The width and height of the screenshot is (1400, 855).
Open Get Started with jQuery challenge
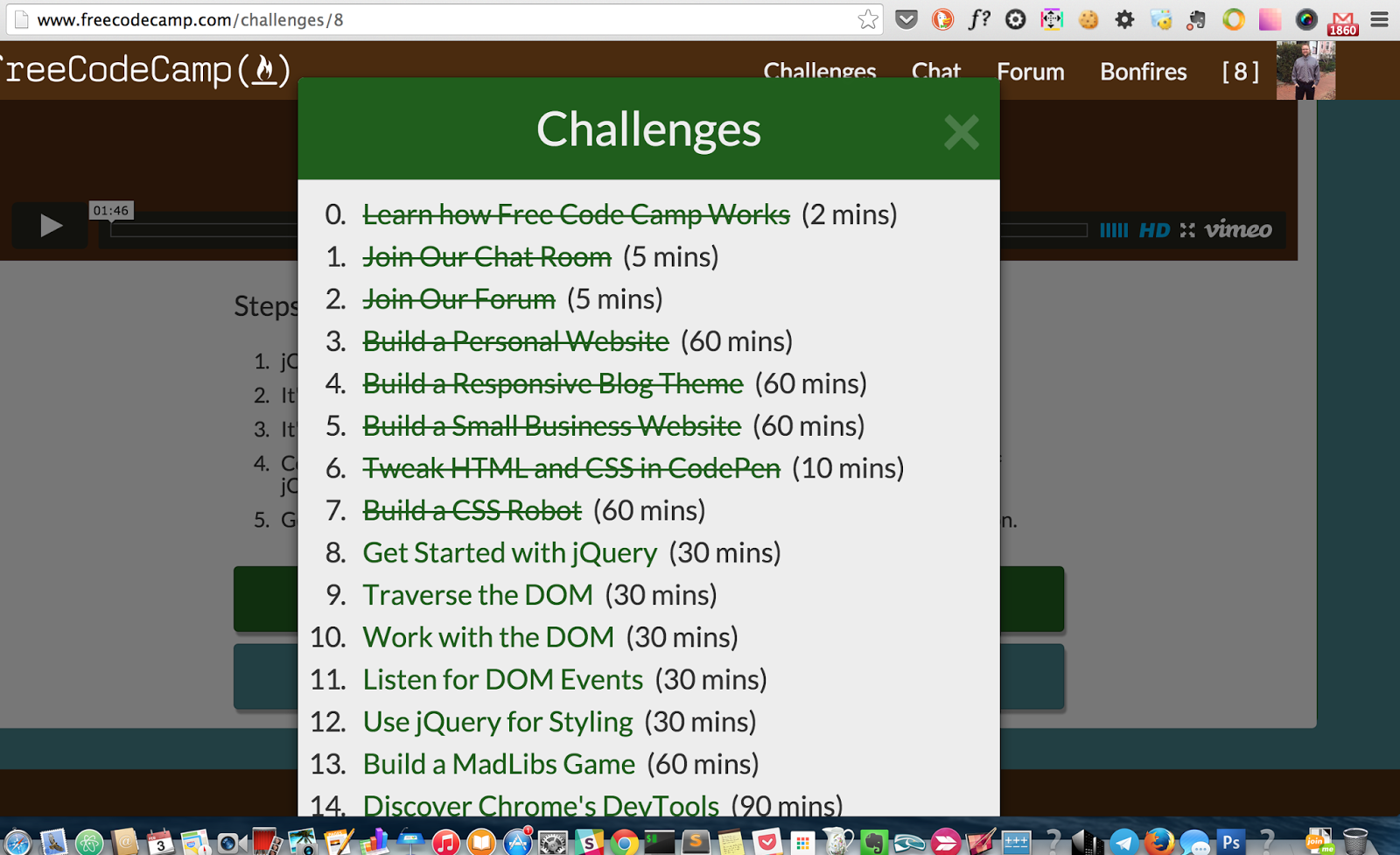point(510,553)
